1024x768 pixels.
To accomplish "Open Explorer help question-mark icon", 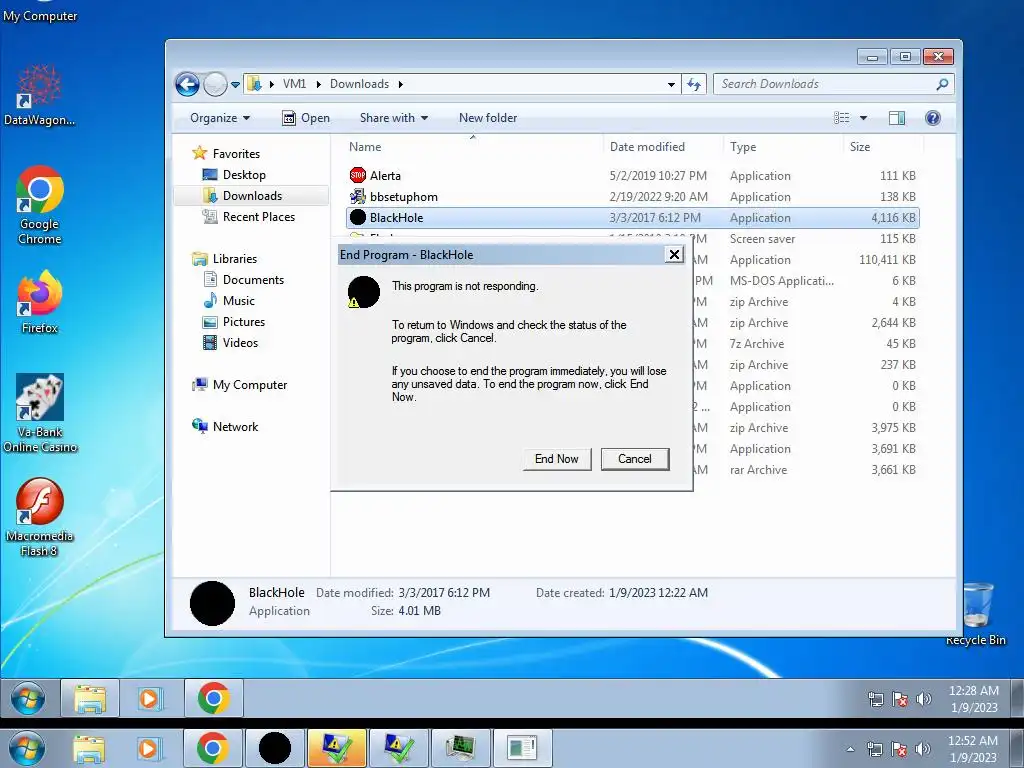I will point(933,118).
